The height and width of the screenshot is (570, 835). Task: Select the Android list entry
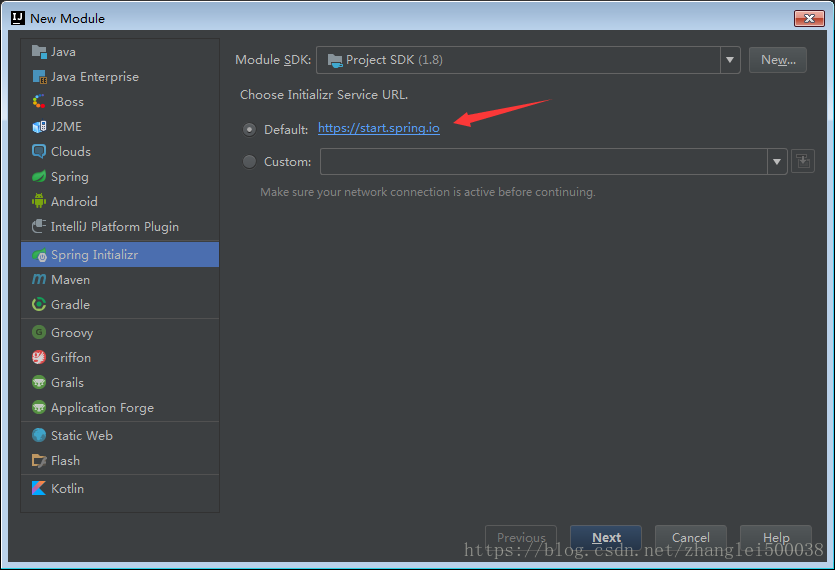tap(120, 201)
